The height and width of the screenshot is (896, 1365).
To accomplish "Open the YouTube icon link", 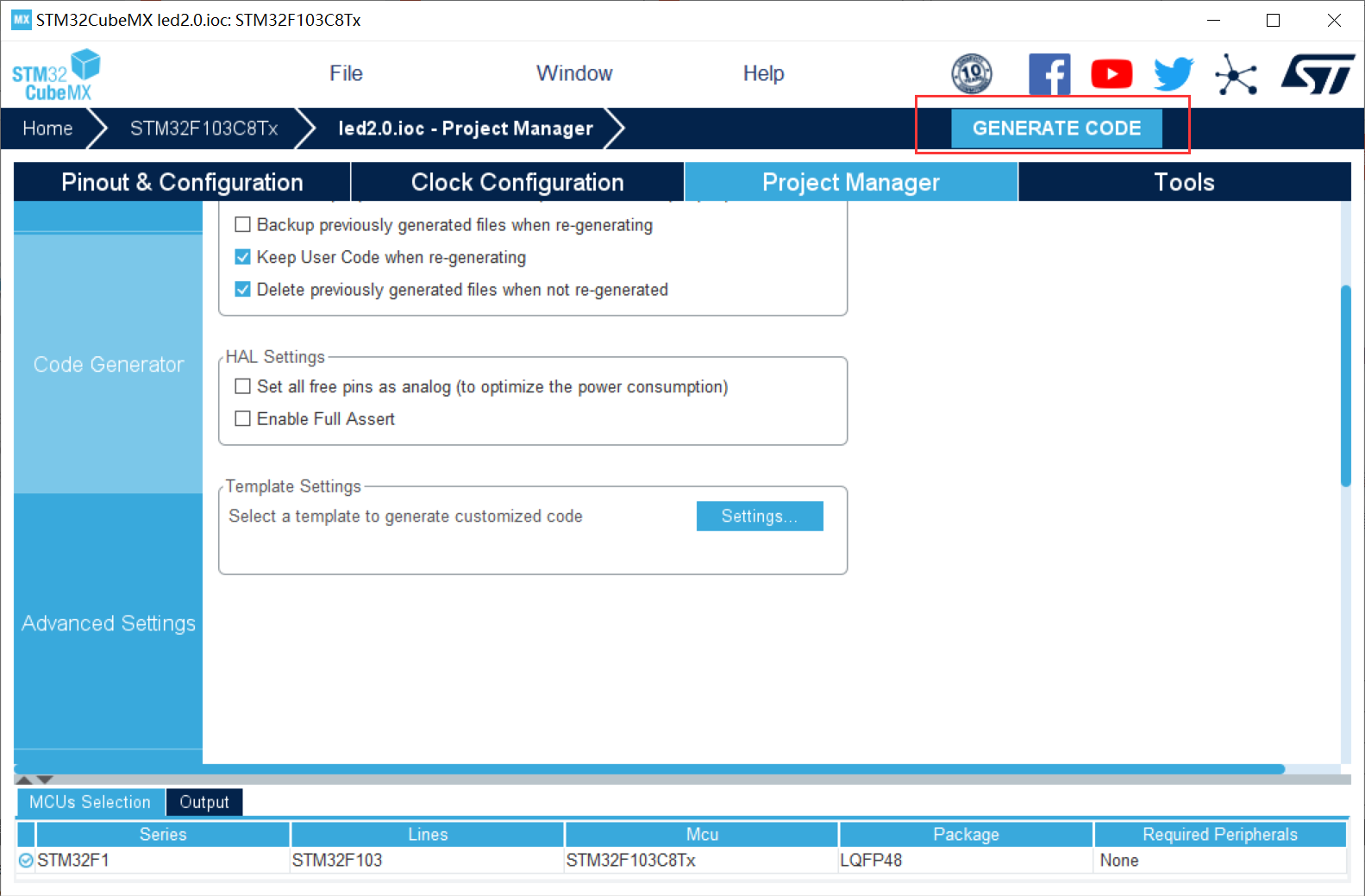I will [x=1111, y=74].
